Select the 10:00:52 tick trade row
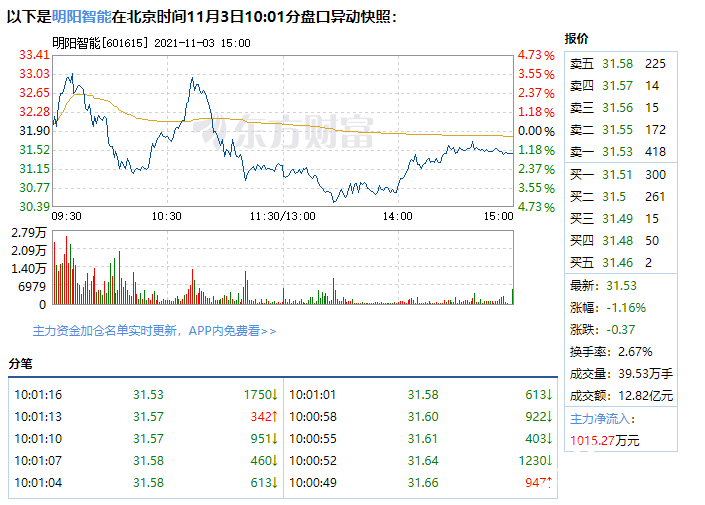This screenshot has width=705, height=505. pos(420,461)
